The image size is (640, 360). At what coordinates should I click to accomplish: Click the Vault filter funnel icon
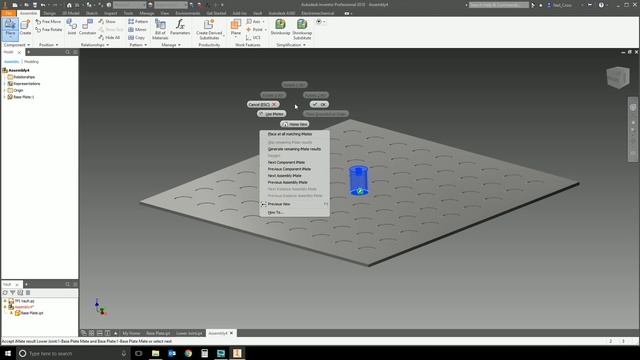[x=13, y=293]
